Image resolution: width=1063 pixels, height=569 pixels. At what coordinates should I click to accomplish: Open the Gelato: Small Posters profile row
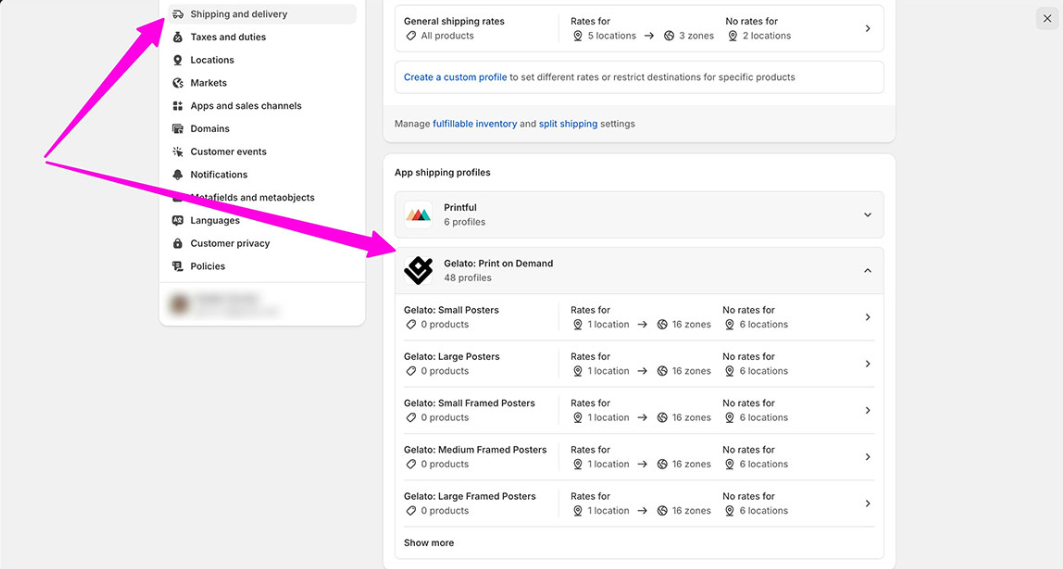638,317
